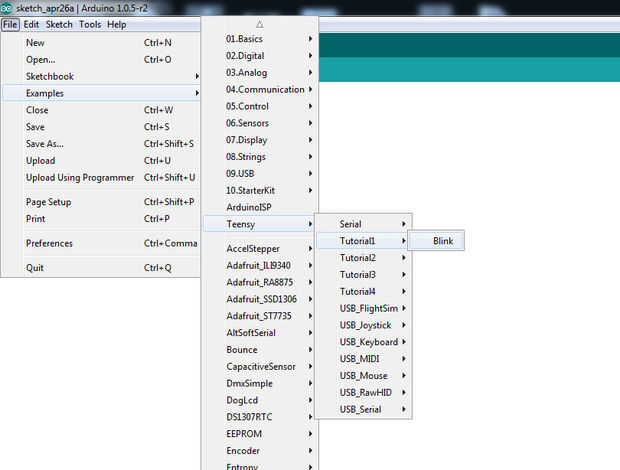Expand 04.Communication examples

click(x=260, y=89)
